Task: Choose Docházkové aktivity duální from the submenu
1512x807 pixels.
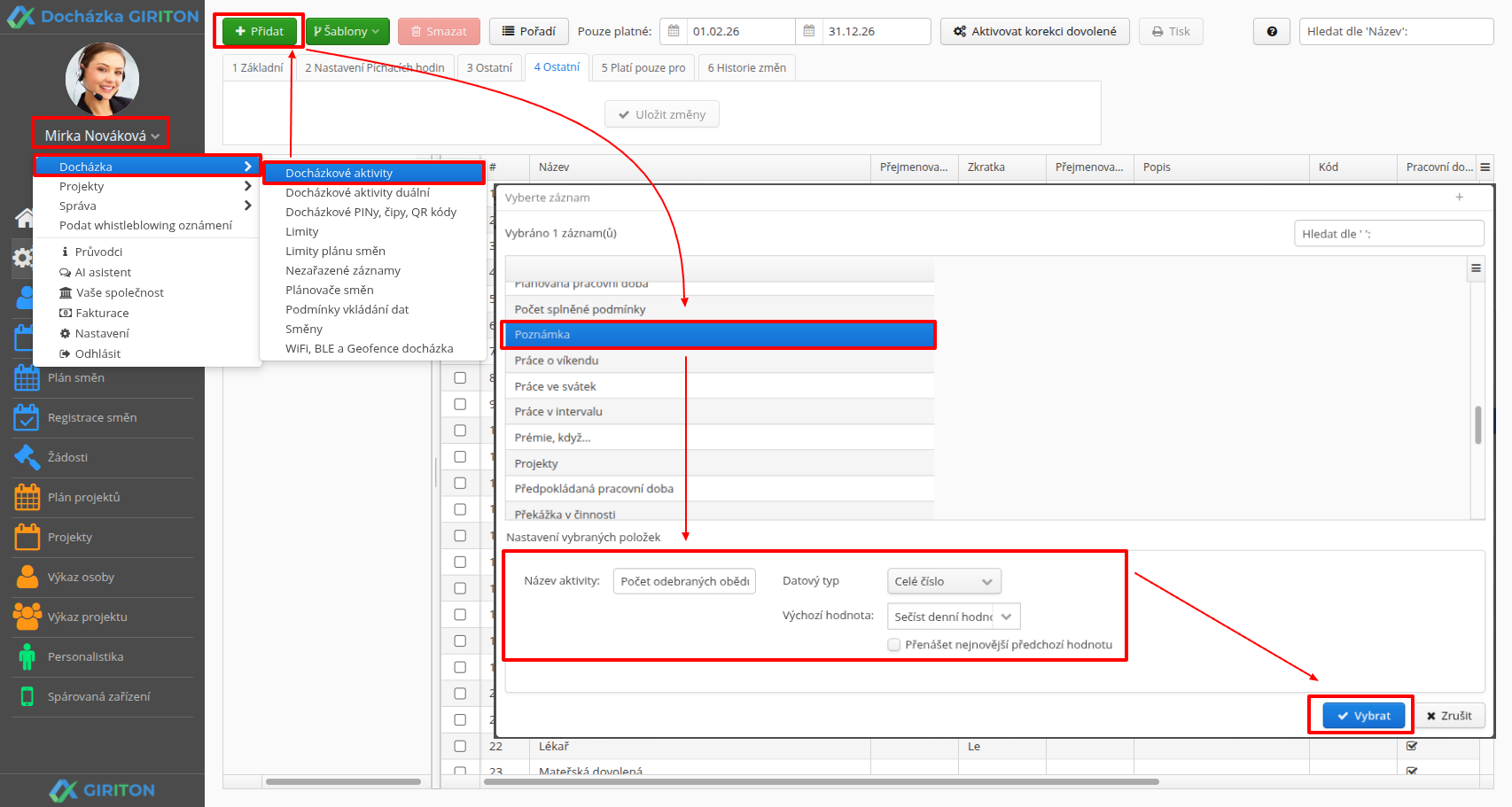Action: [357, 192]
